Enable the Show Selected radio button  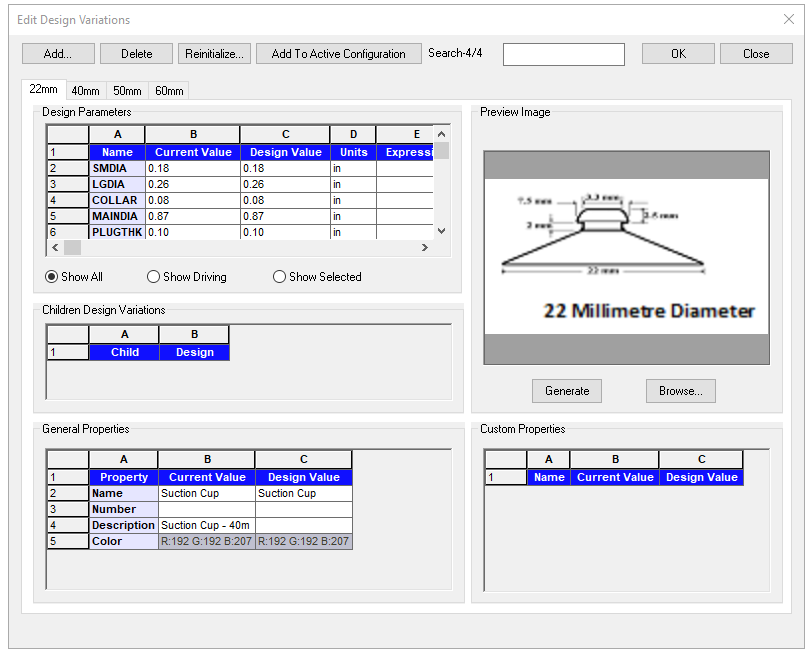[x=280, y=277]
